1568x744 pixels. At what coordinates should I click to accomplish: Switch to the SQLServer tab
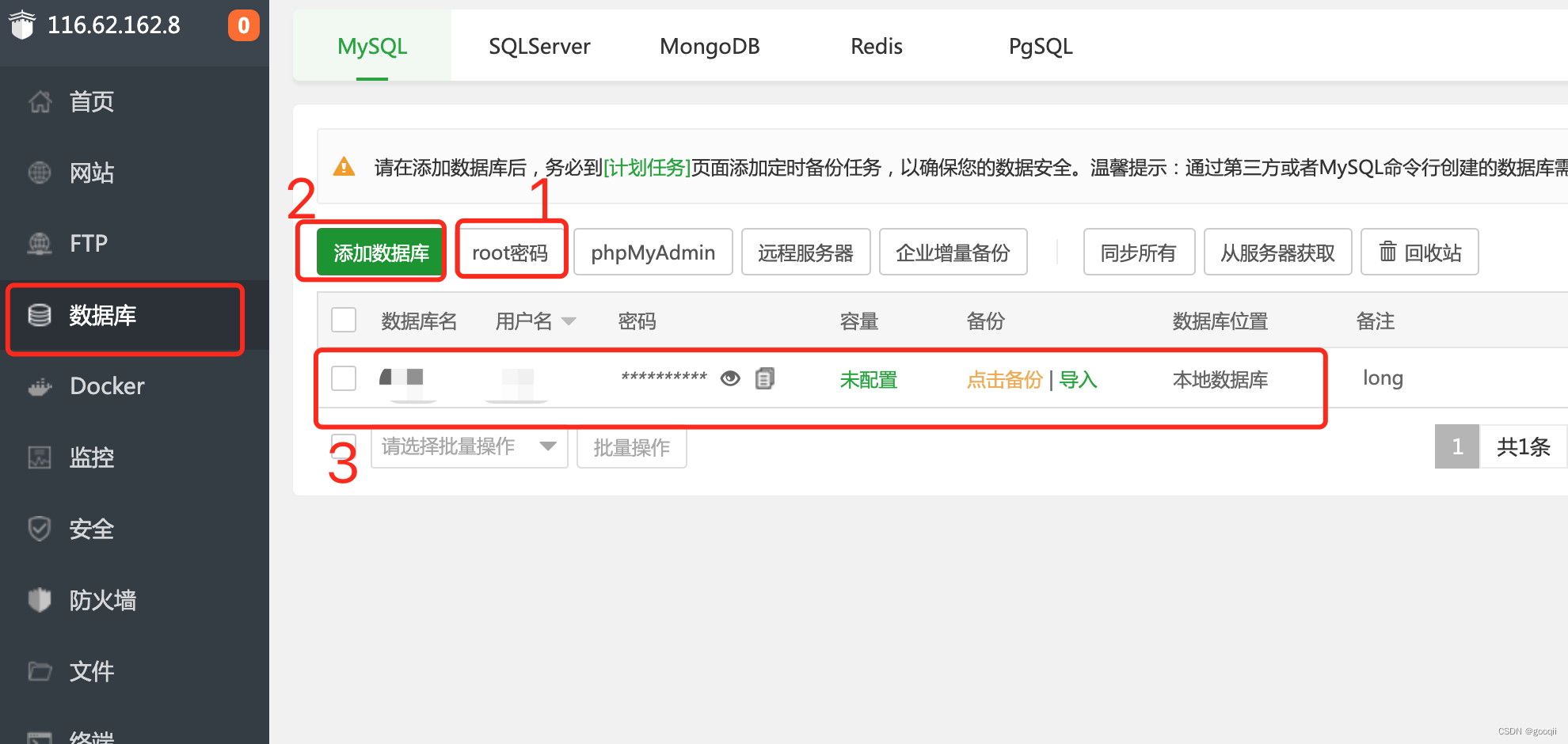coord(539,46)
